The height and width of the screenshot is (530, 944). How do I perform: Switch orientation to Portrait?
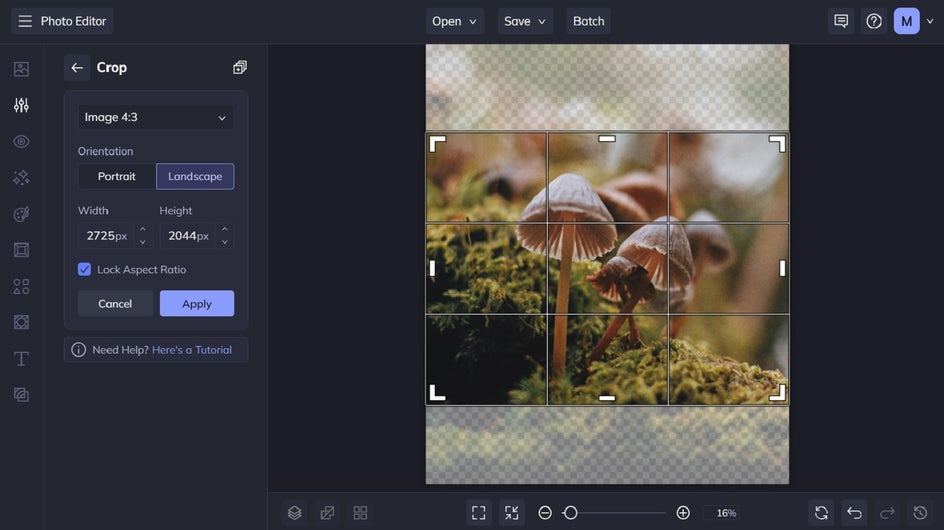[117, 177]
